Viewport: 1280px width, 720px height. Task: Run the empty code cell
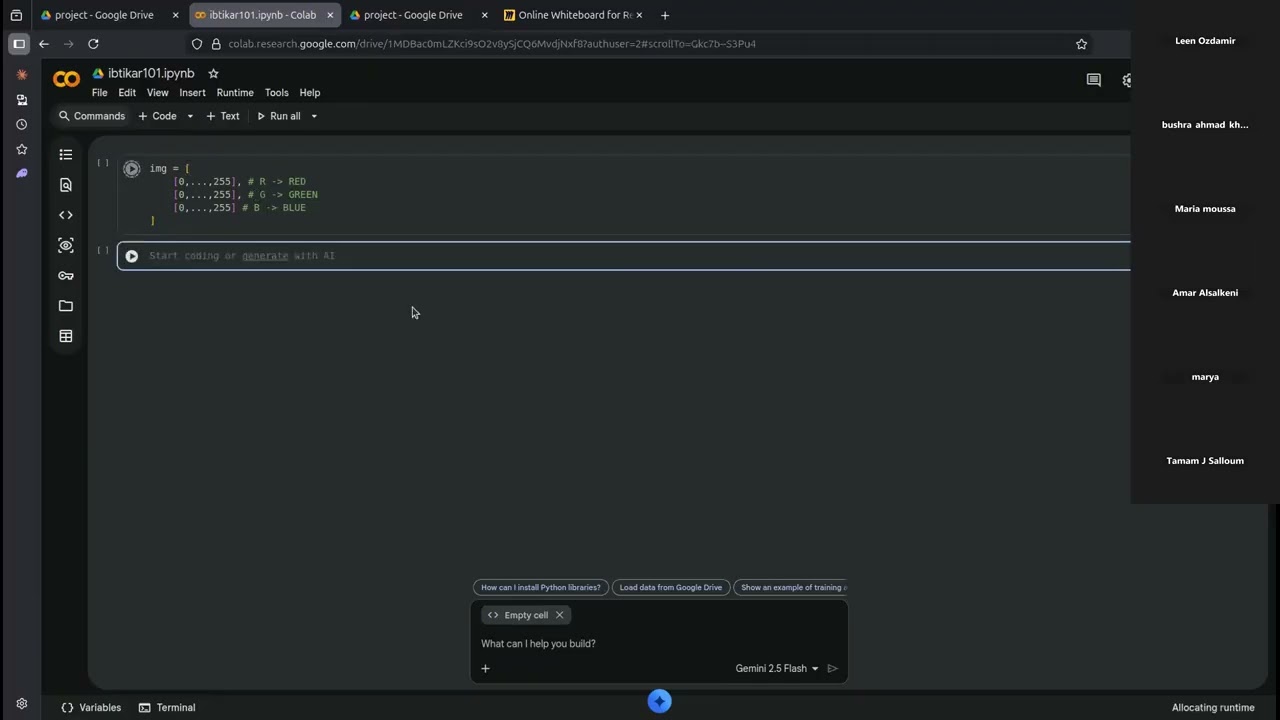pyautogui.click(x=131, y=256)
